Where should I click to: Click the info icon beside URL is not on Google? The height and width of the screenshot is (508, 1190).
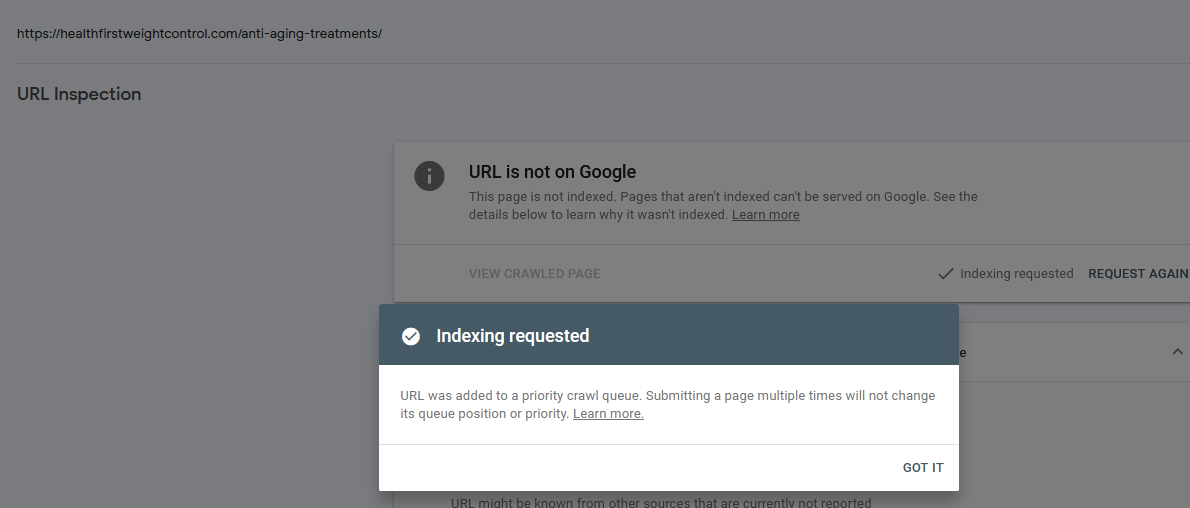point(429,176)
